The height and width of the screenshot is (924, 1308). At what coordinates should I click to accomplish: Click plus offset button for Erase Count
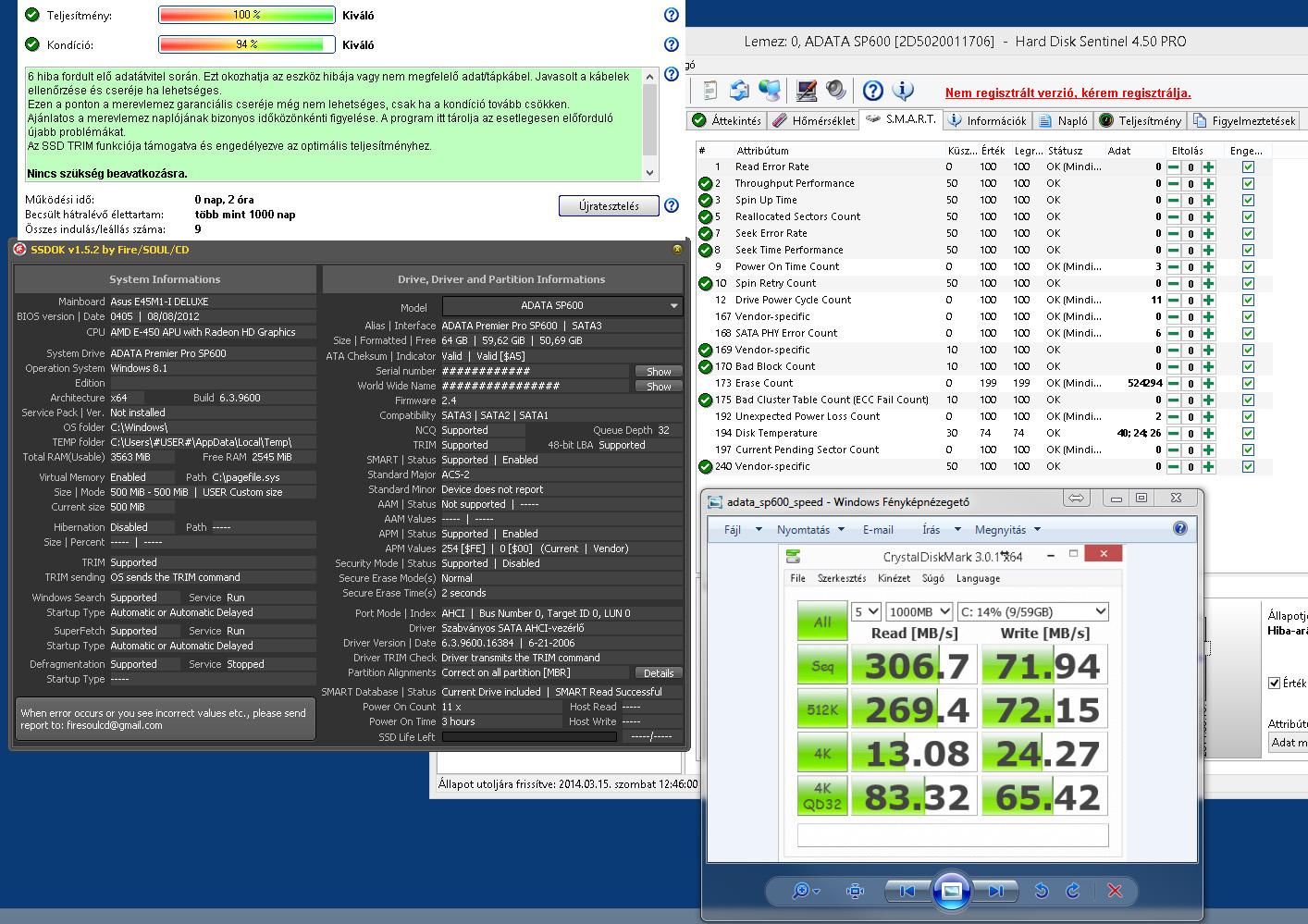[1208, 384]
